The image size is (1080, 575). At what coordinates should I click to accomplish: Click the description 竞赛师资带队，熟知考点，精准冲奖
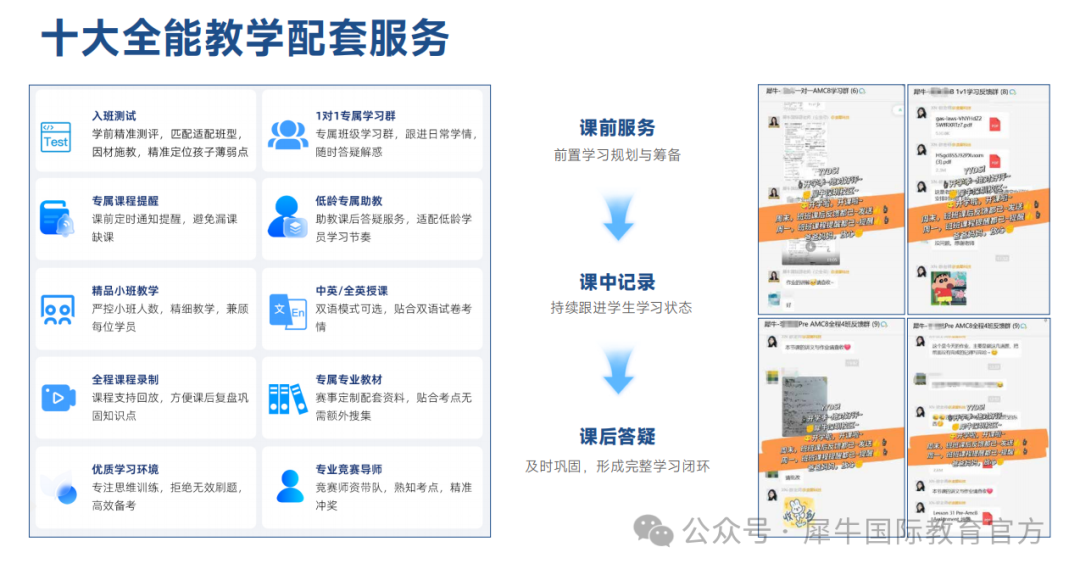[x=393, y=496]
